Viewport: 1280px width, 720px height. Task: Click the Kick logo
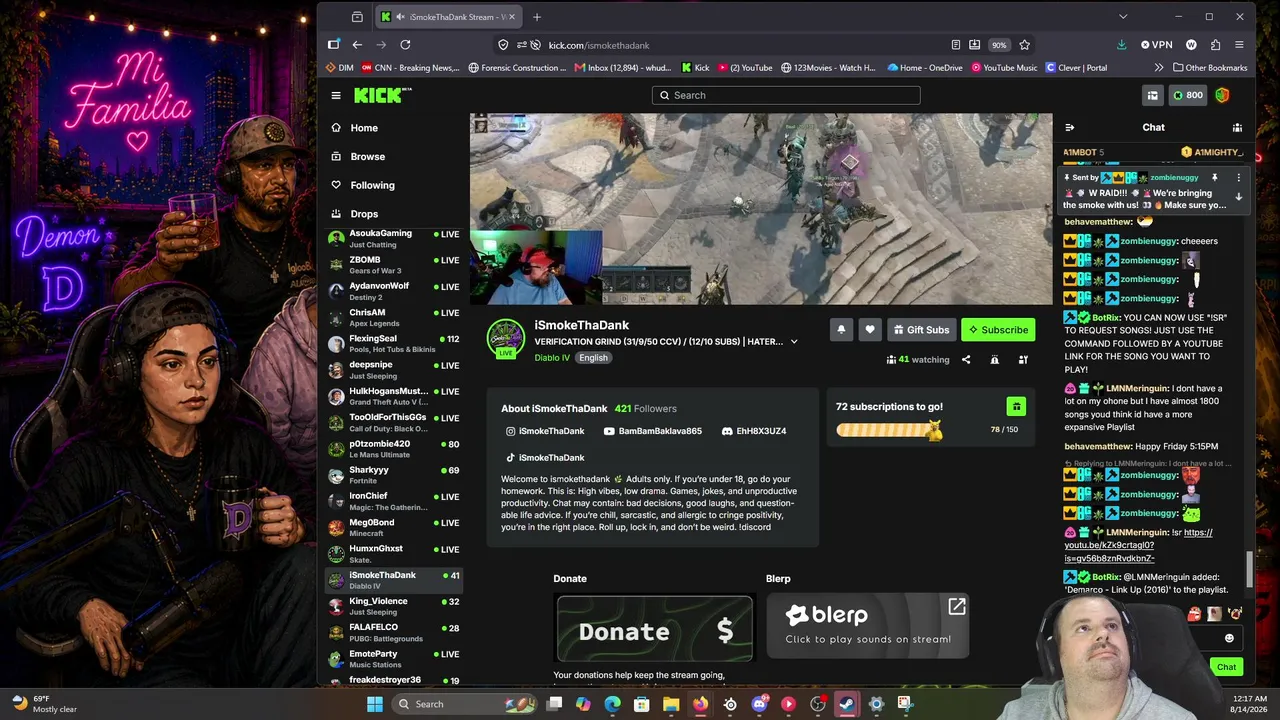pos(382,95)
